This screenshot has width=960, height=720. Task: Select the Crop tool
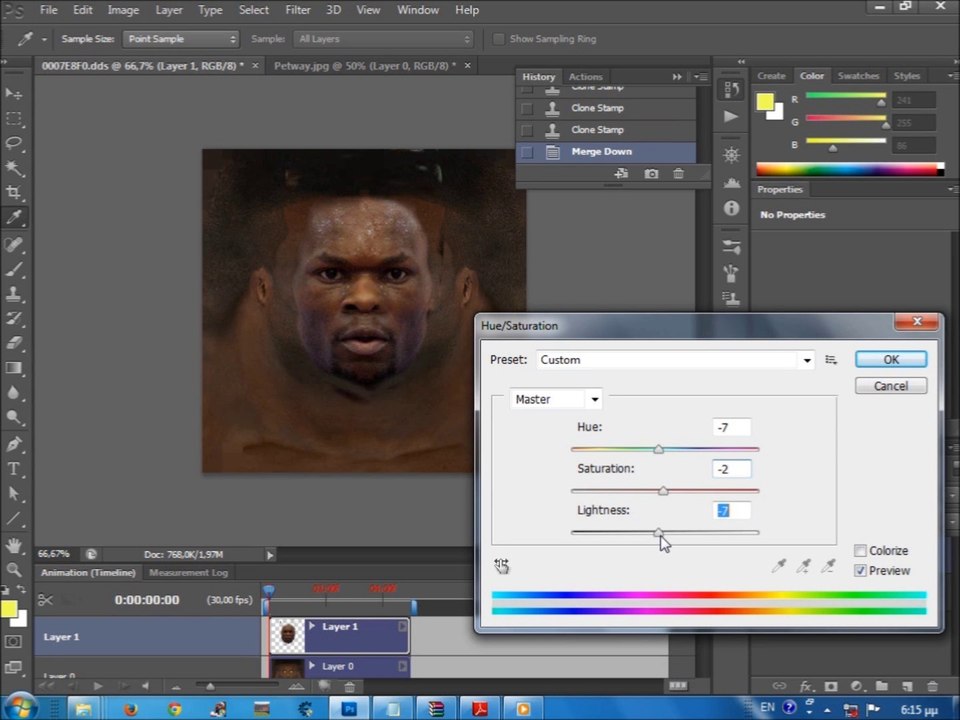(13, 192)
